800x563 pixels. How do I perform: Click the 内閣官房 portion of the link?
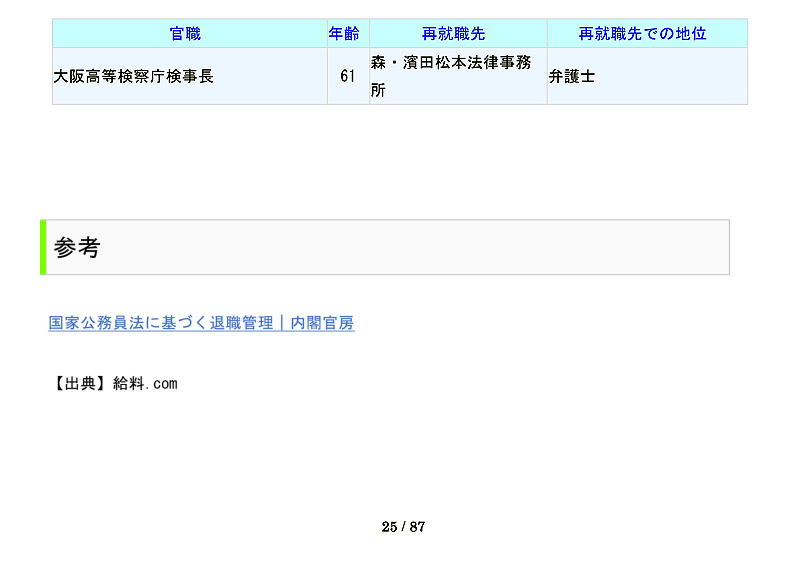tap(322, 323)
